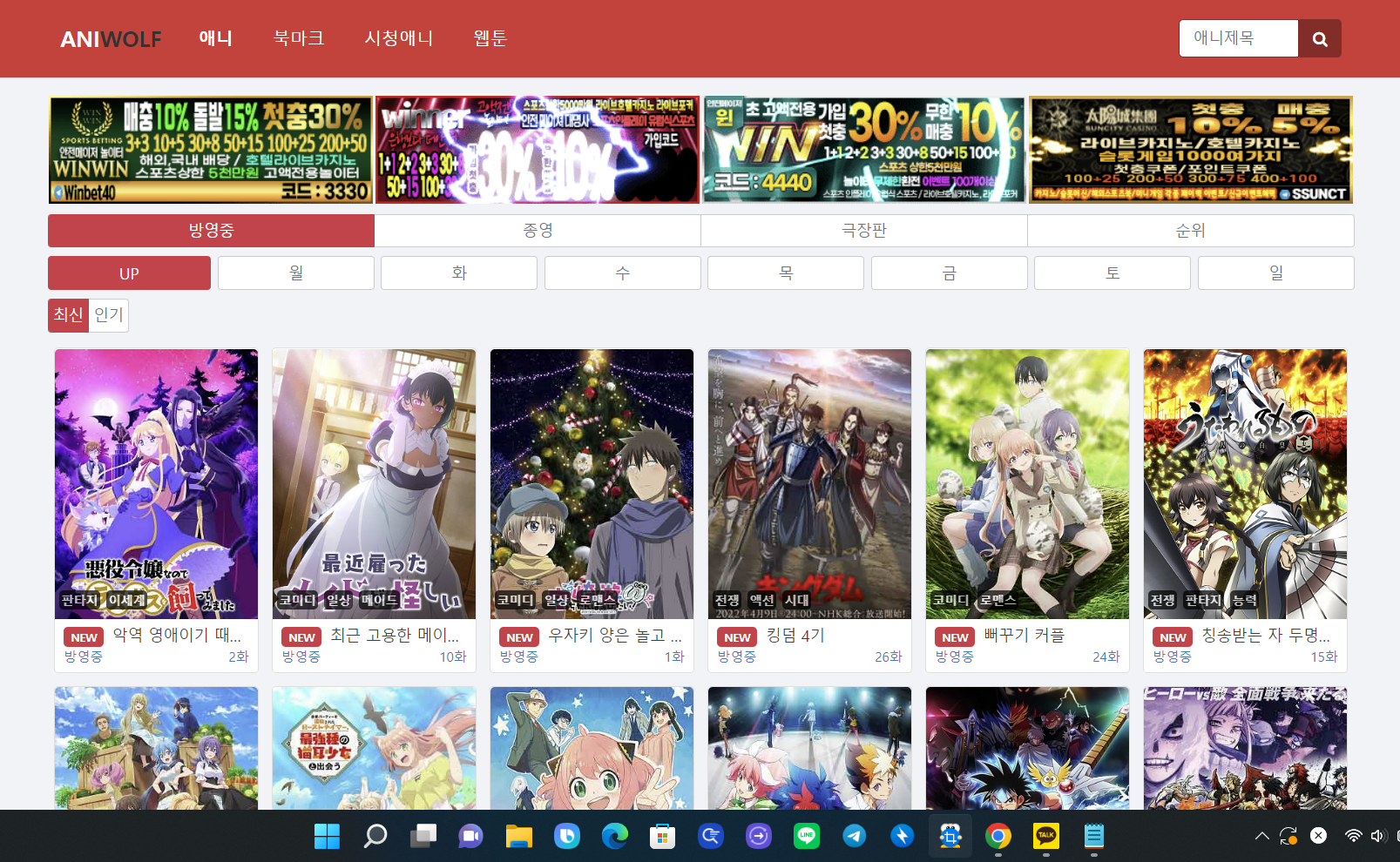Open the 북마크 menu
The height and width of the screenshot is (862, 1400).
299,38
